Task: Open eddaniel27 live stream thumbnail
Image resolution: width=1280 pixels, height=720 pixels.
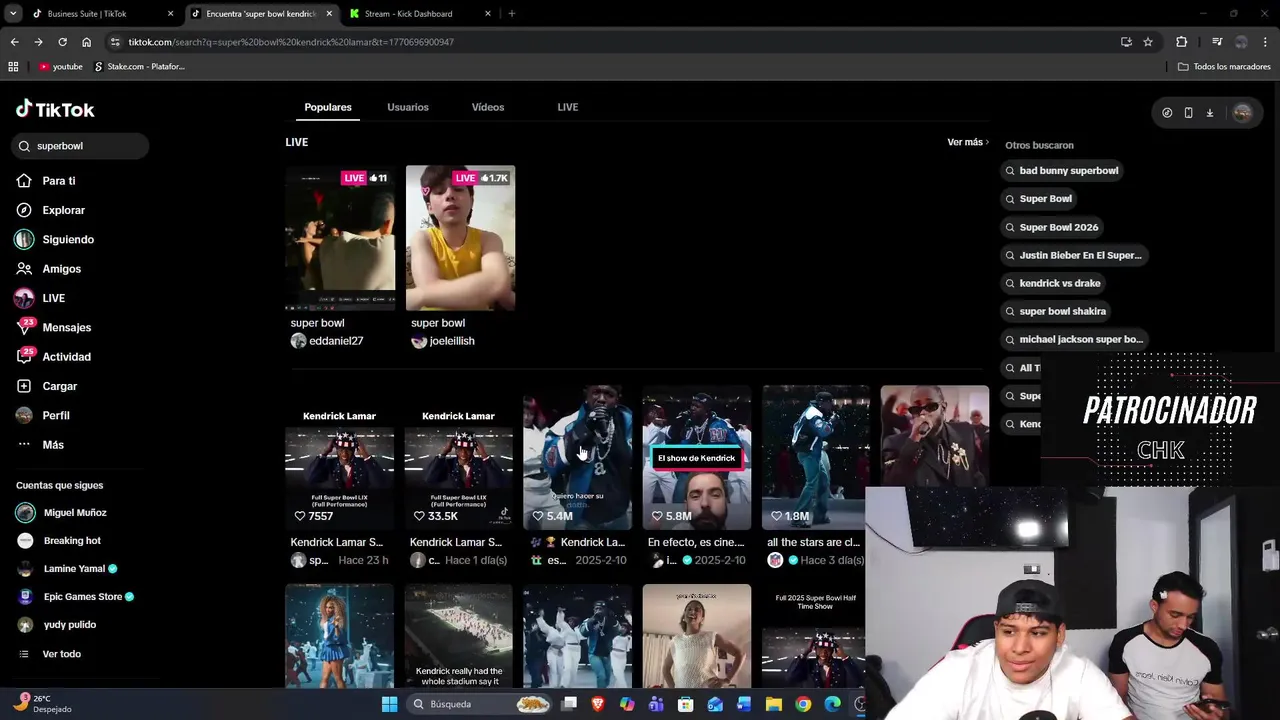Action: click(340, 238)
